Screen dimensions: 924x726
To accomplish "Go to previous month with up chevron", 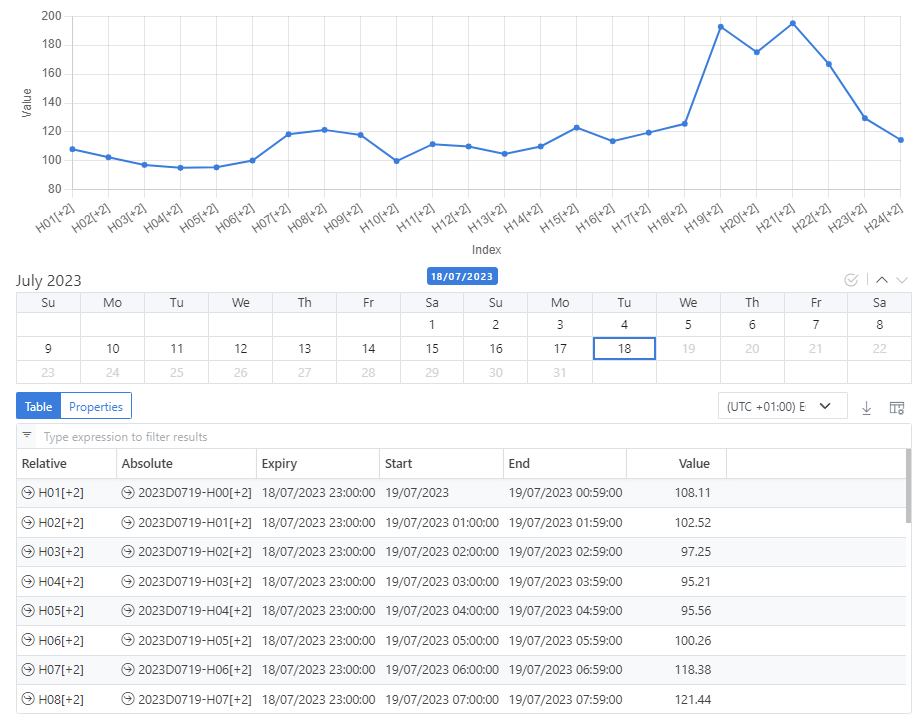I will click(883, 281).
